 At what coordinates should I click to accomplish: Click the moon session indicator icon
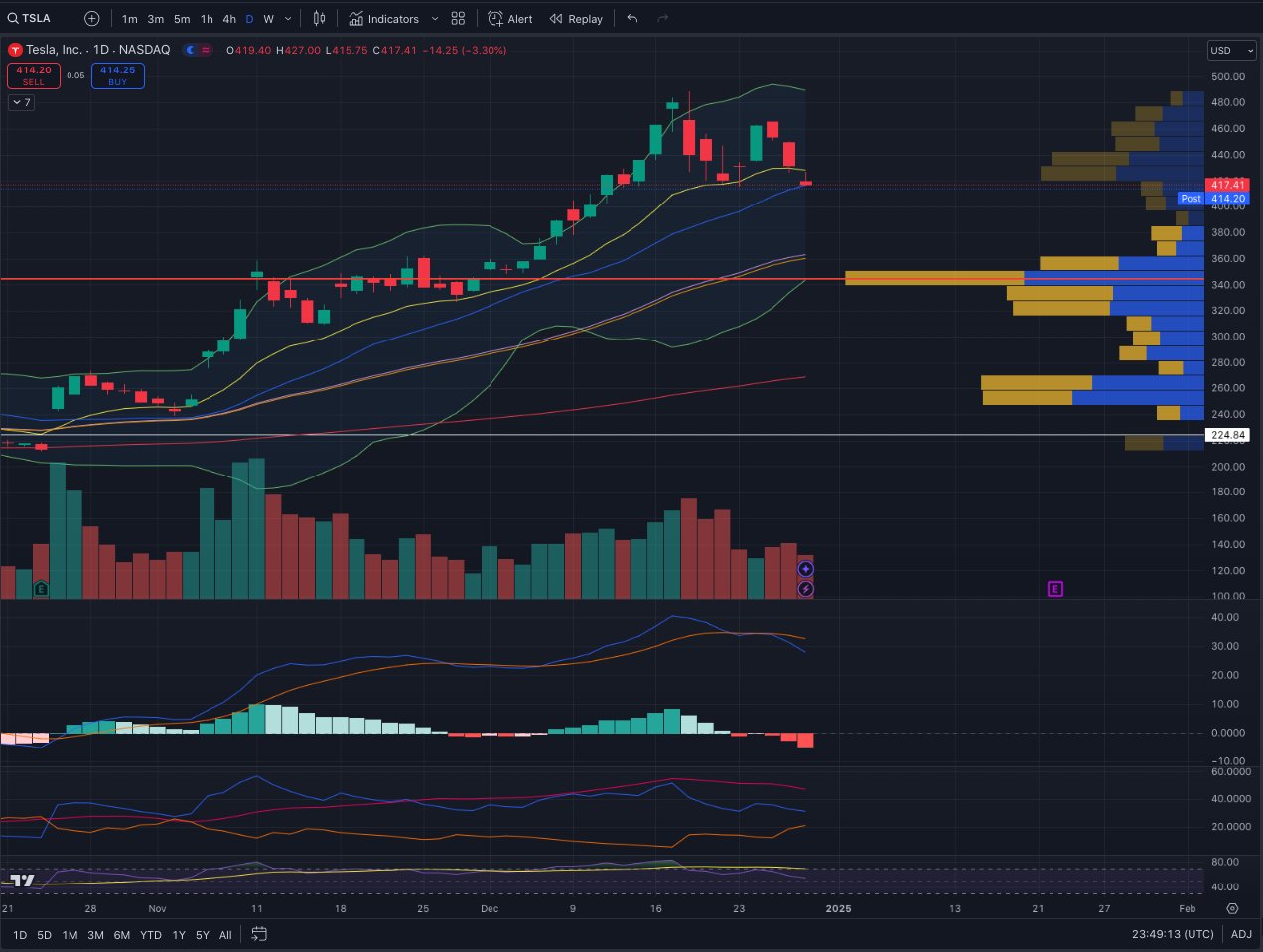coord(190,50)
